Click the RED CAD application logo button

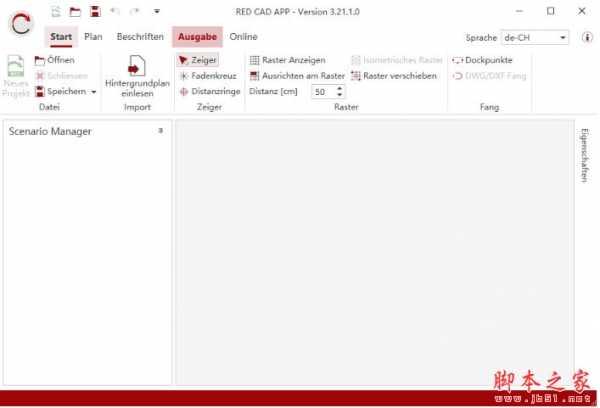(x=21, y=24)
